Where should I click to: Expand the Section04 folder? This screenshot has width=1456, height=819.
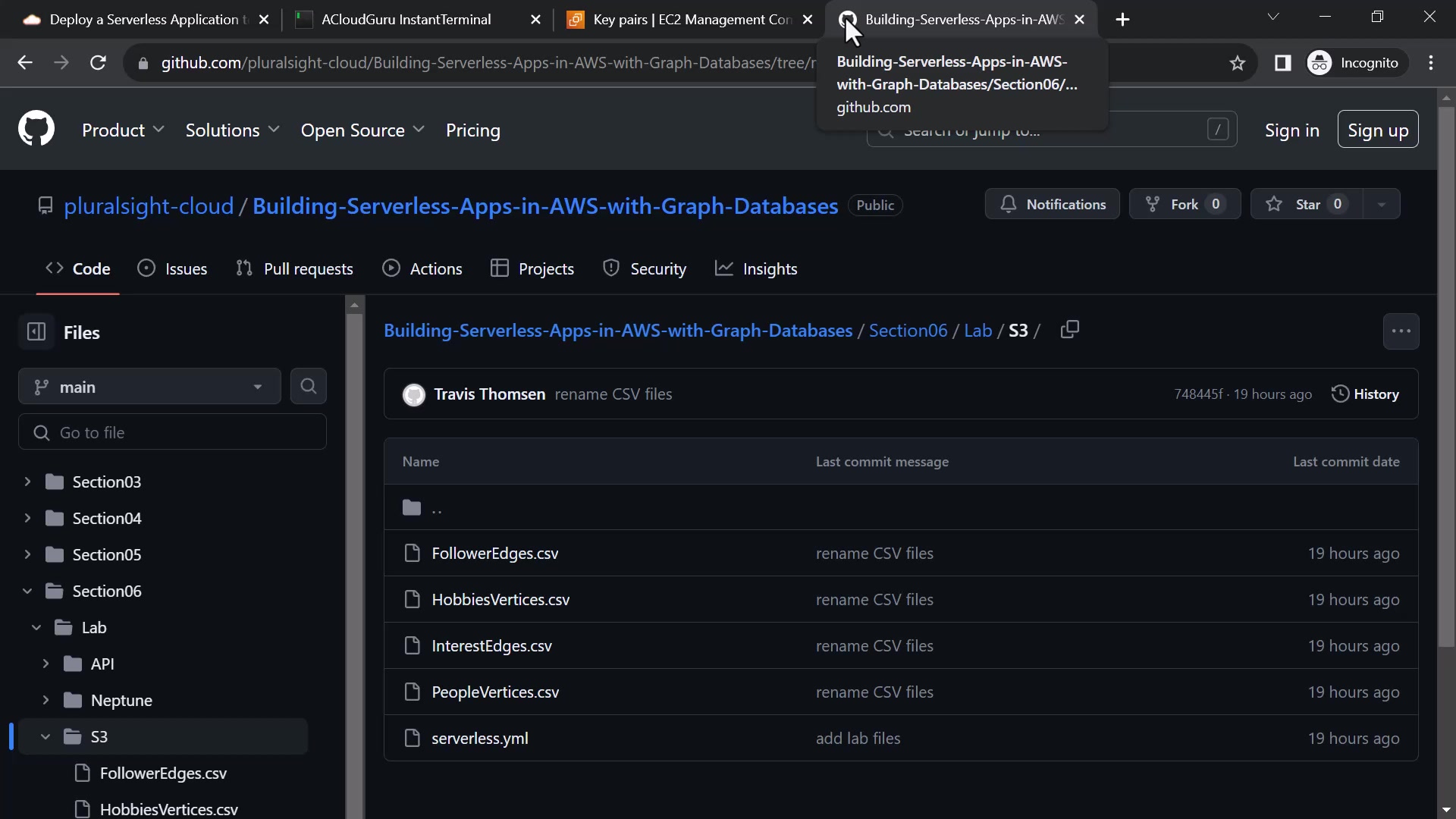tap(27, 518)
